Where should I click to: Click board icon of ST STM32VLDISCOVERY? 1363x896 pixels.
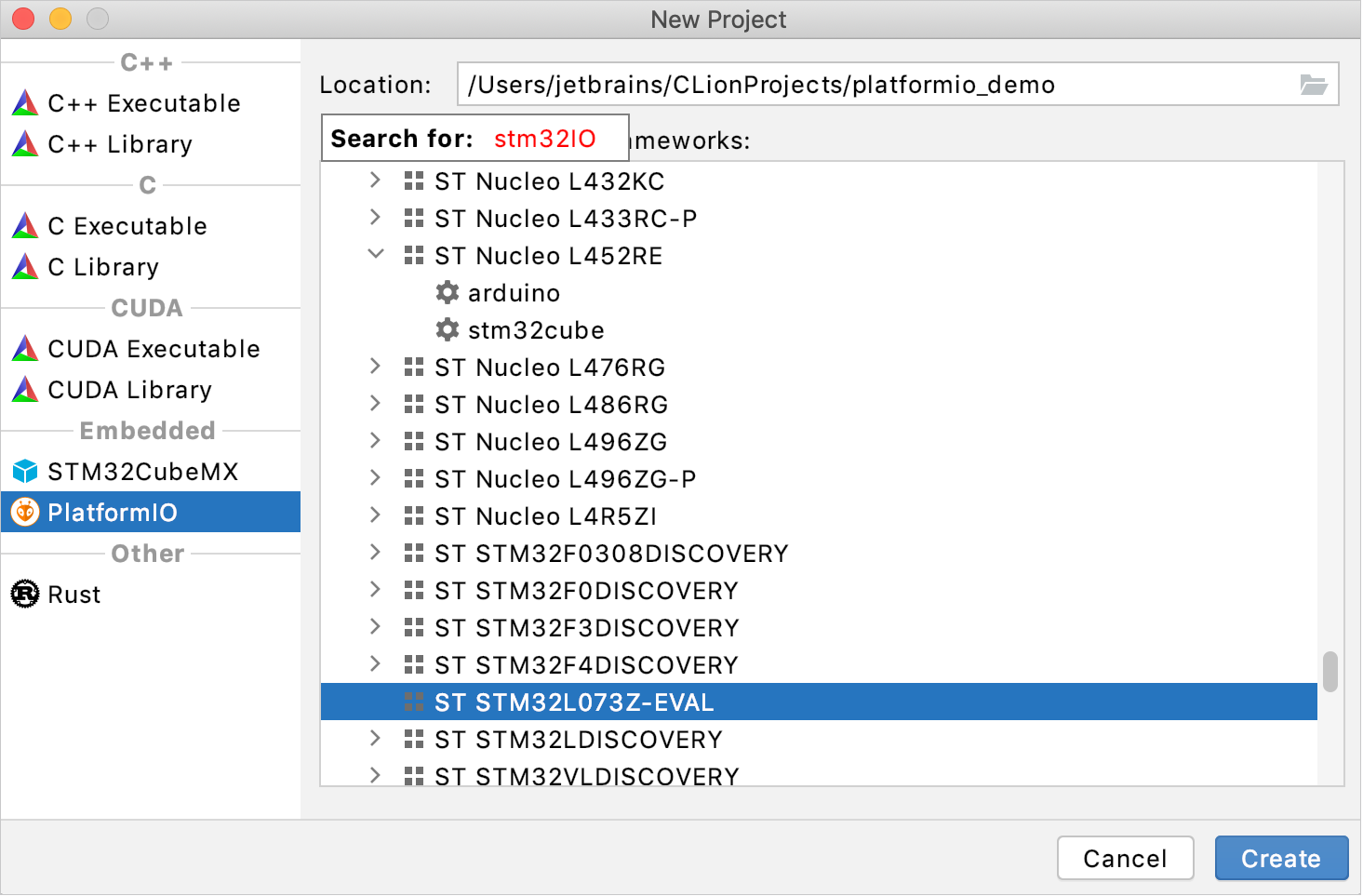tap(414, 776)
